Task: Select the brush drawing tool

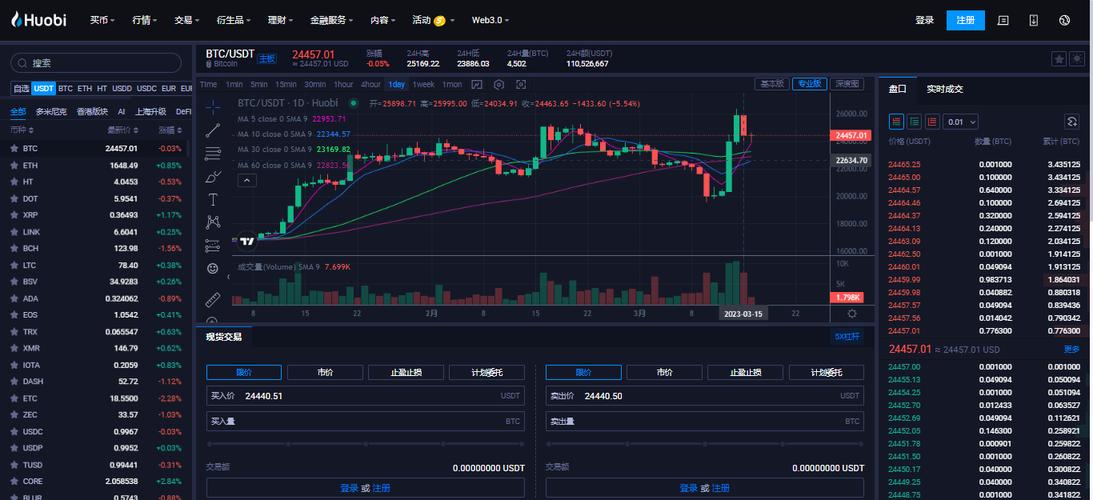Action: [x=212, y=176]
